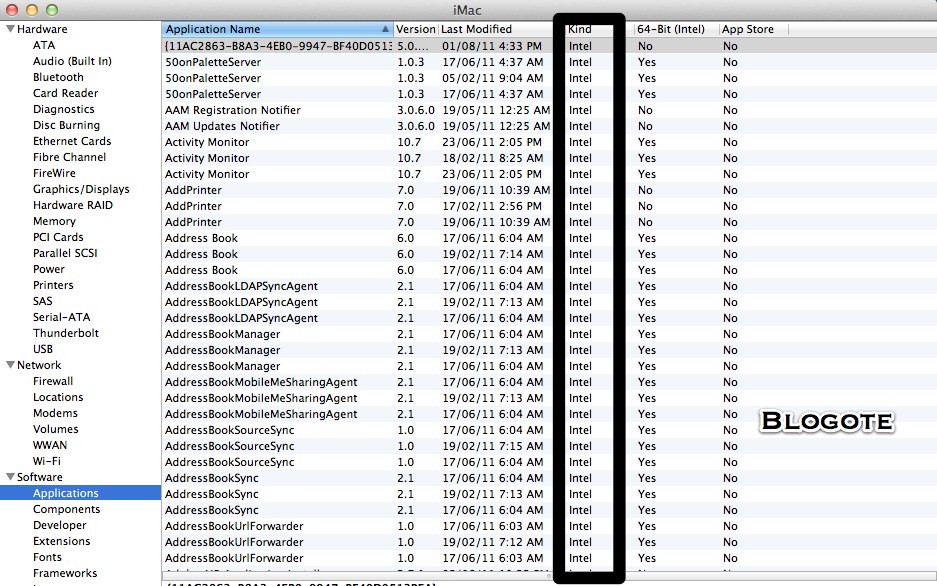The height and width of the screenshot is (586, 937).
Task: Select USB under Hardware
Action: [x=46, y=349]
